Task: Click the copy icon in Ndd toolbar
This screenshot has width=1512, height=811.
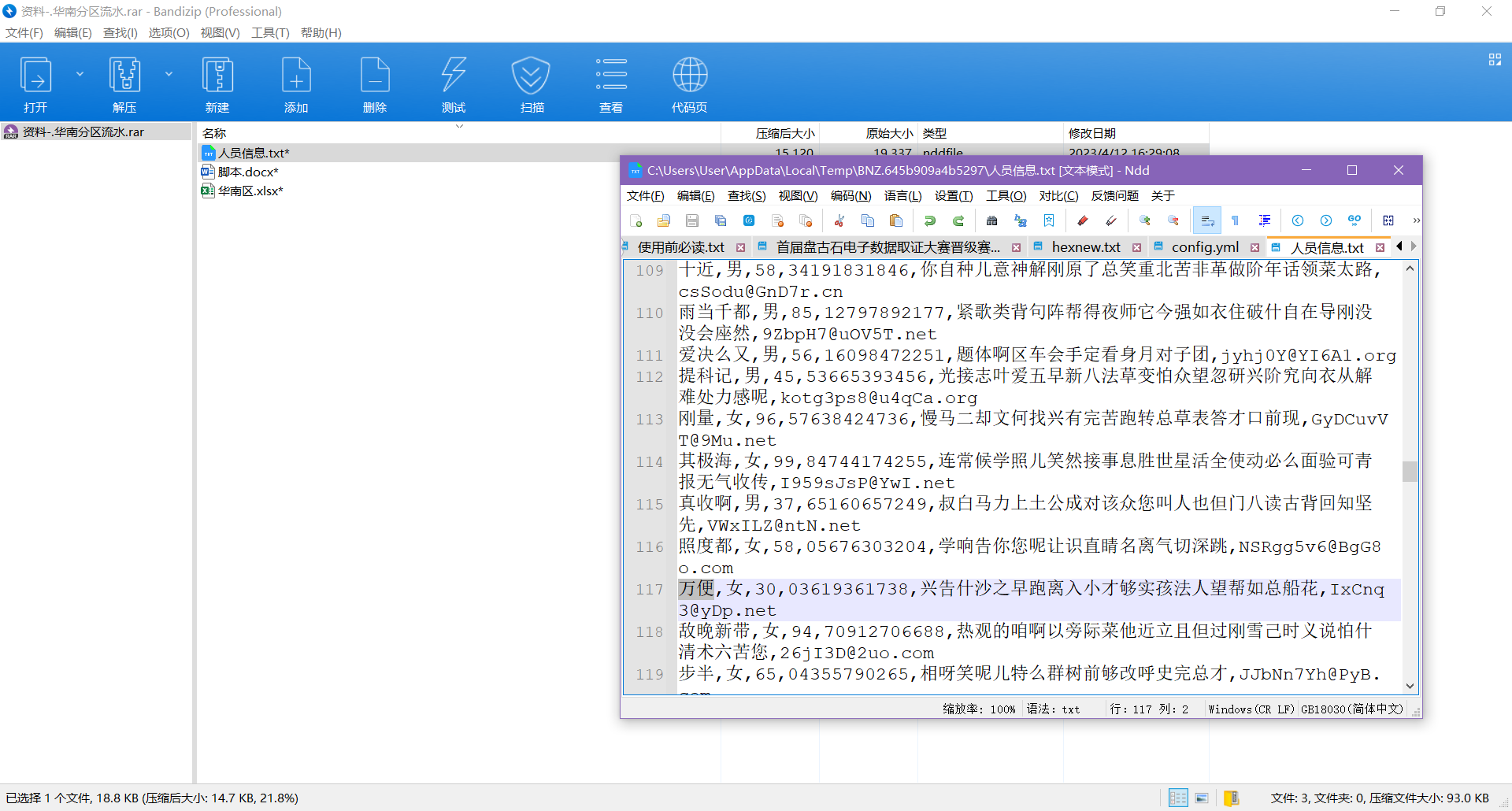Action: (x=868, y=220)
